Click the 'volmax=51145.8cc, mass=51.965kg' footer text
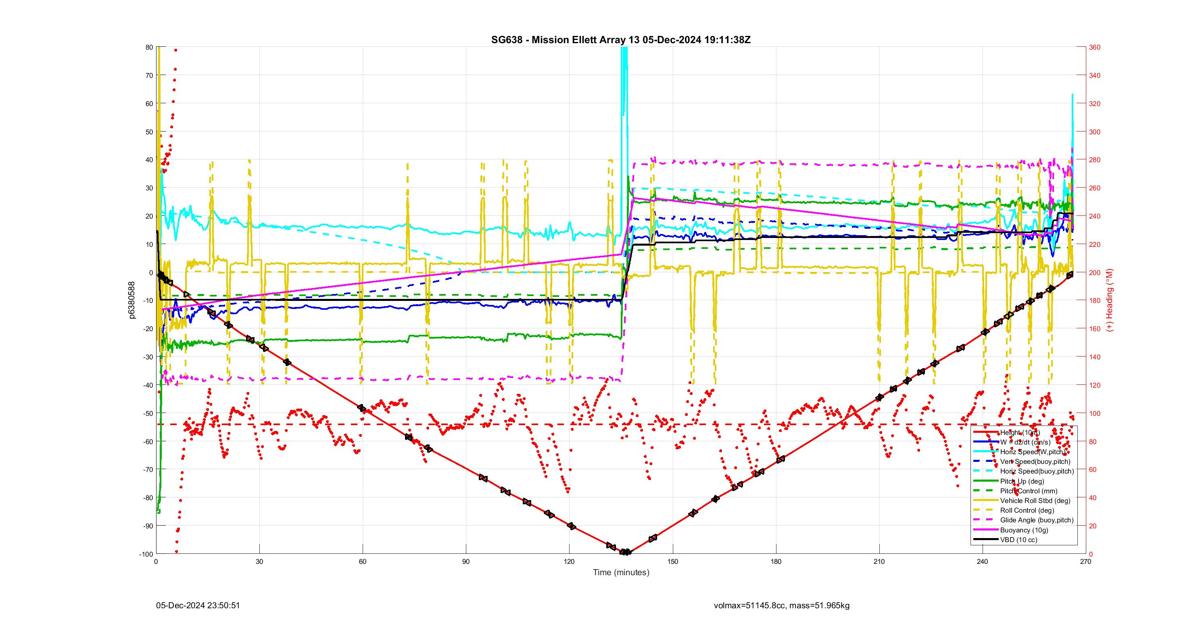Image resolution: width=1200 pixels, height=622 pixels. pos(781,605)
